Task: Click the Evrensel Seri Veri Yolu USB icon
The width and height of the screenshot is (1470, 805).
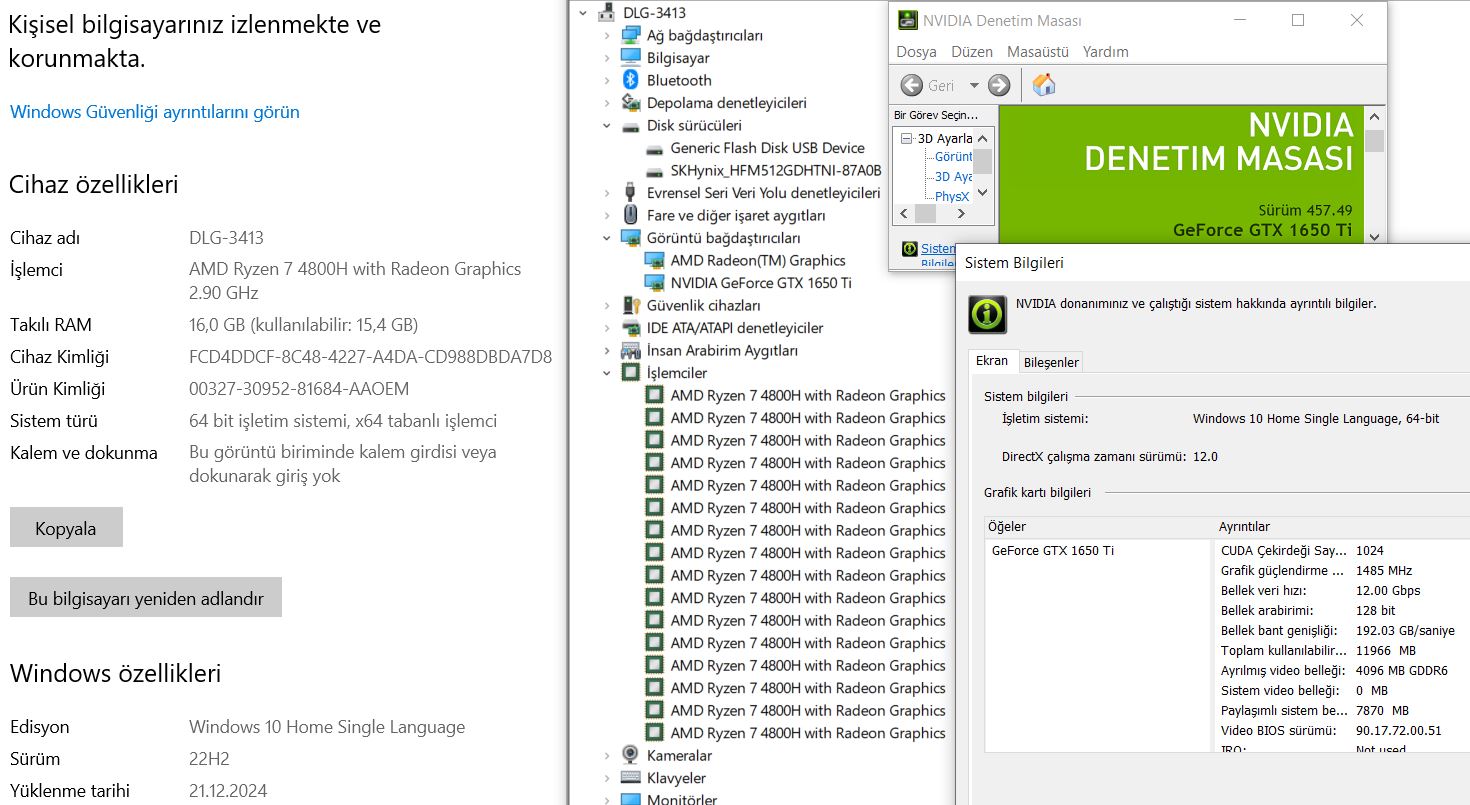Action: 630,193
